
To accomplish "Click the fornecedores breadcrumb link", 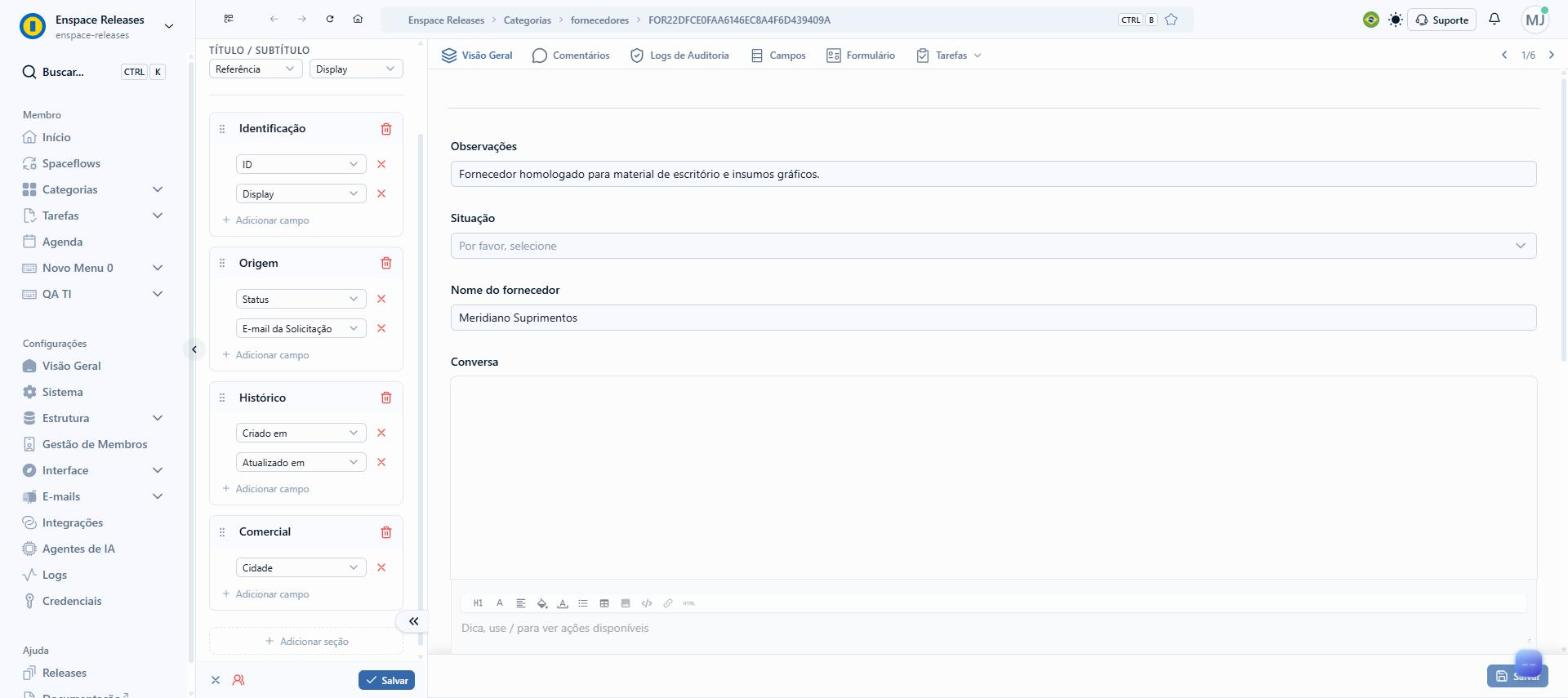I will pos(600,20).
